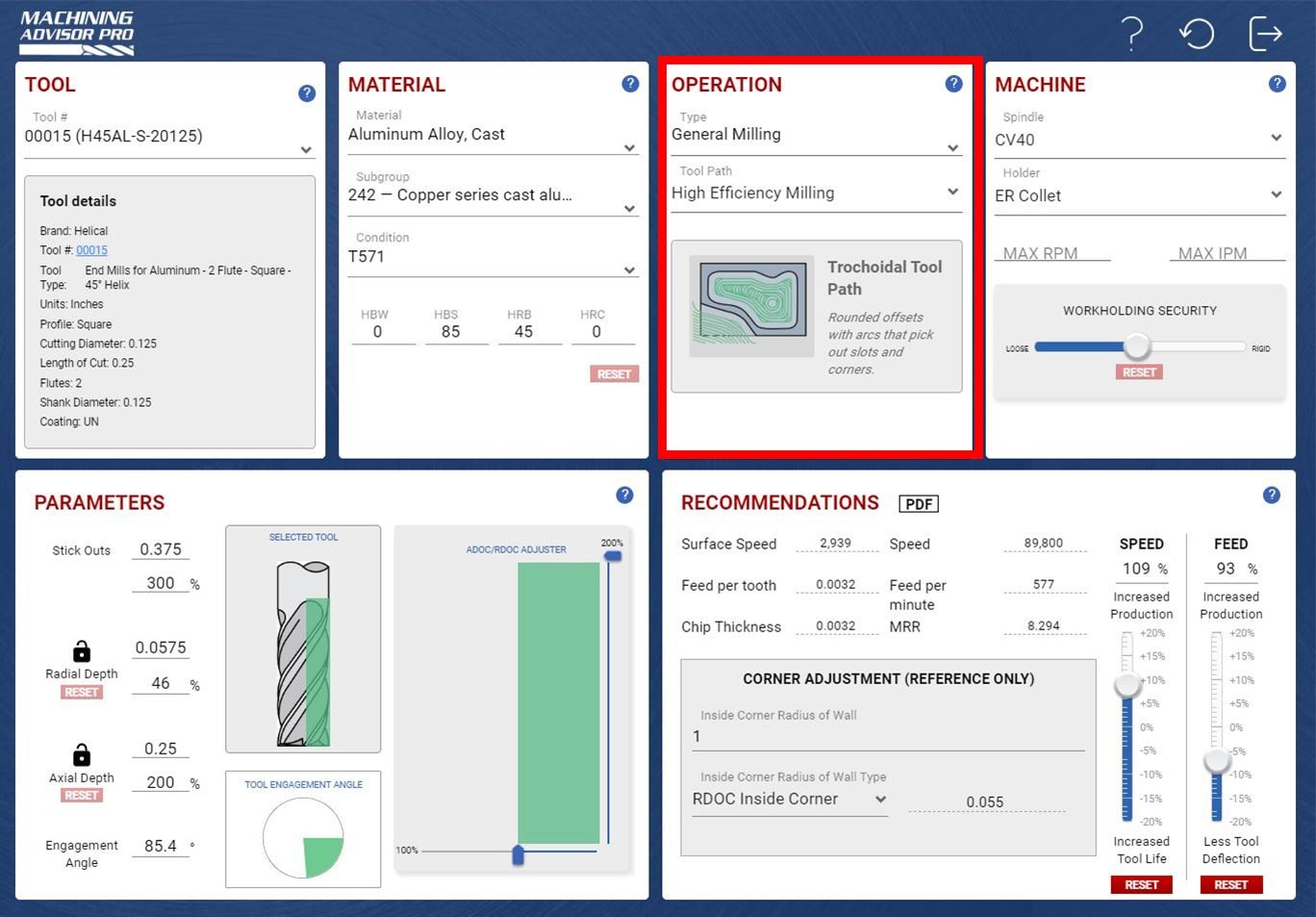Screen dimensions: 1316x917
Task: Click the HRB hardness field showing 45
Action: click(x=523, y=332)
